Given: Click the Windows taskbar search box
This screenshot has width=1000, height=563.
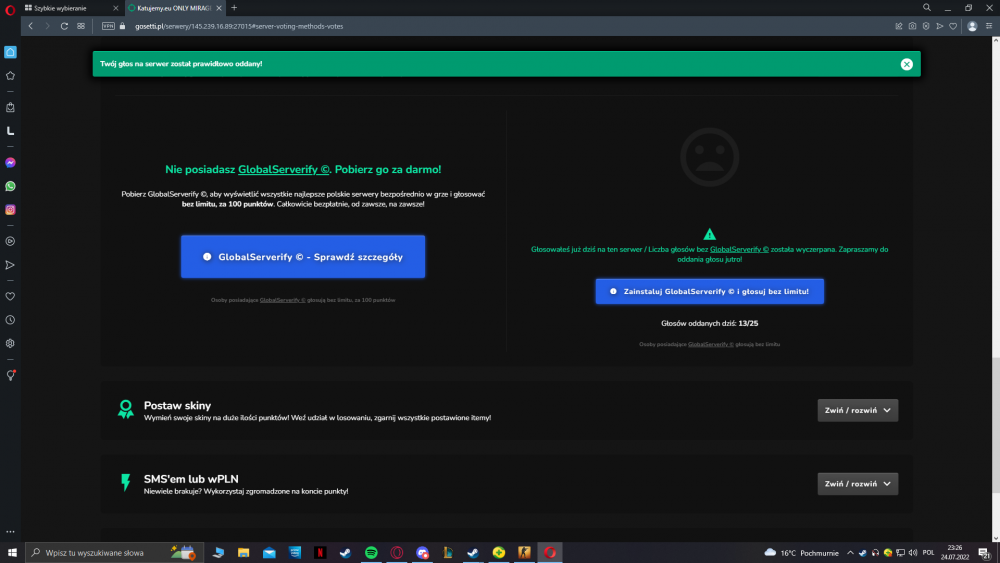Looking at the screenshot, I should [x=115, y=553].
